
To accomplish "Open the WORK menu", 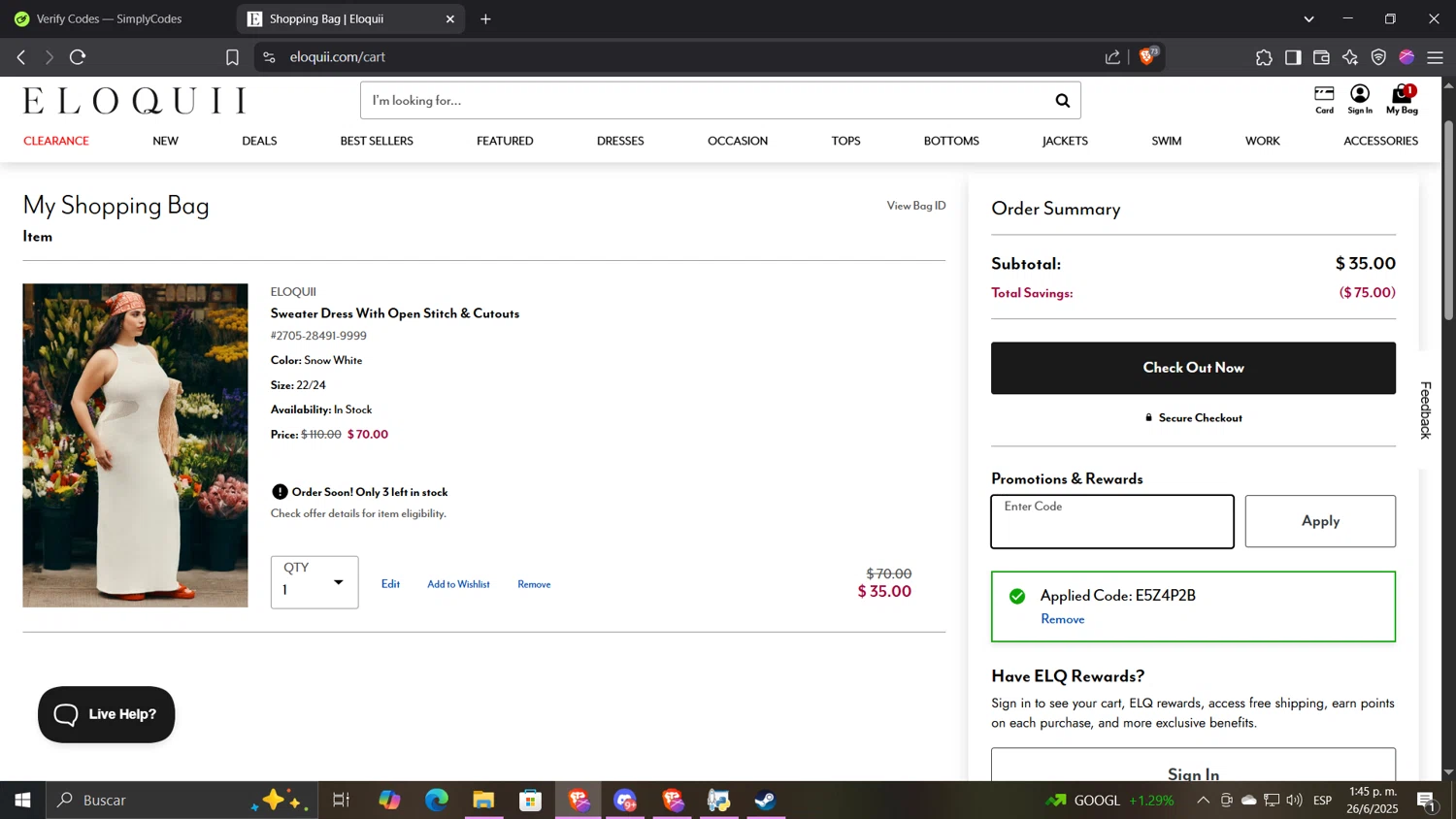I will point(1263,141).
